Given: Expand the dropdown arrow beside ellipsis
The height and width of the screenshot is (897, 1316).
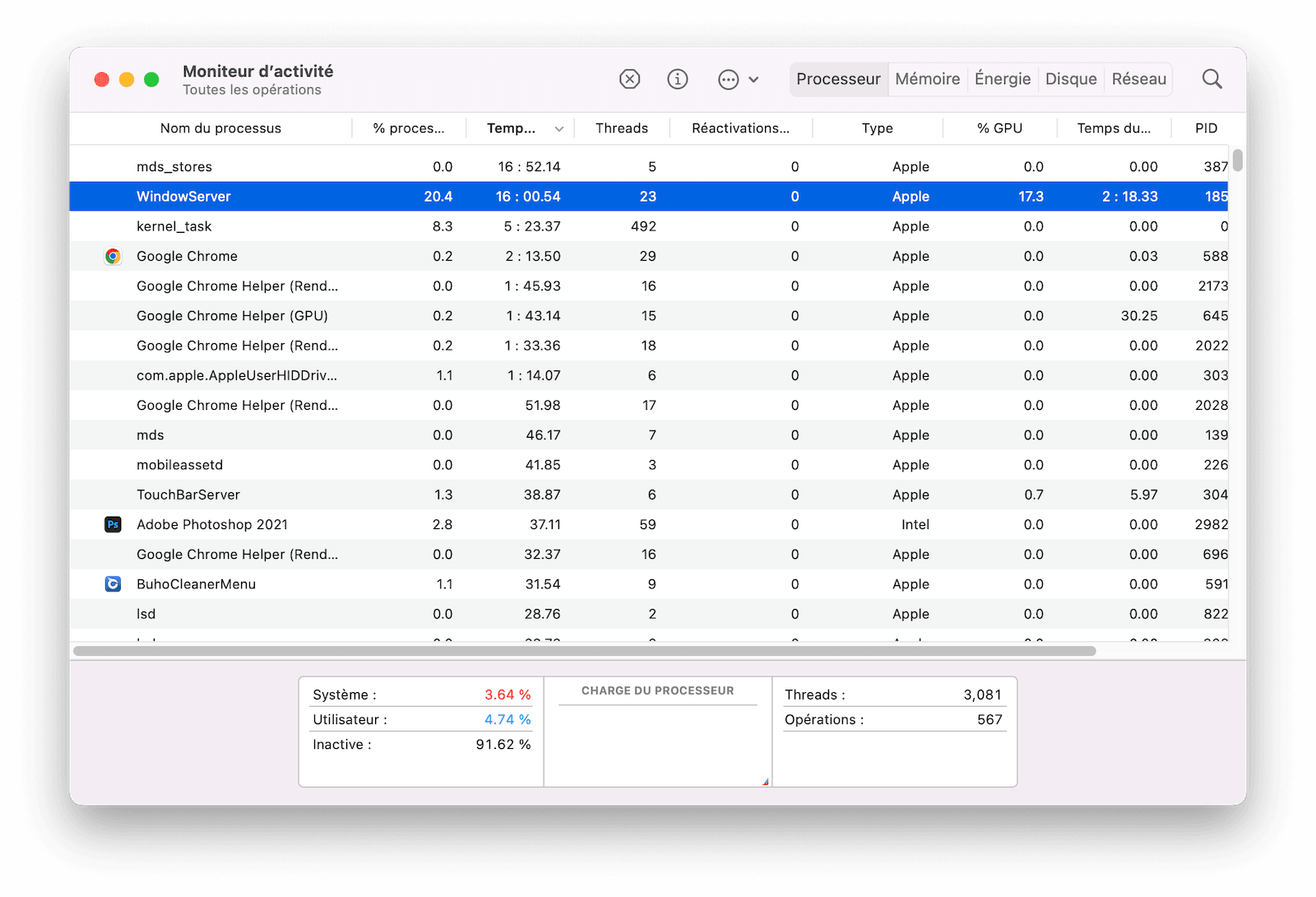Looking at the screenshot, I should 753,80.
